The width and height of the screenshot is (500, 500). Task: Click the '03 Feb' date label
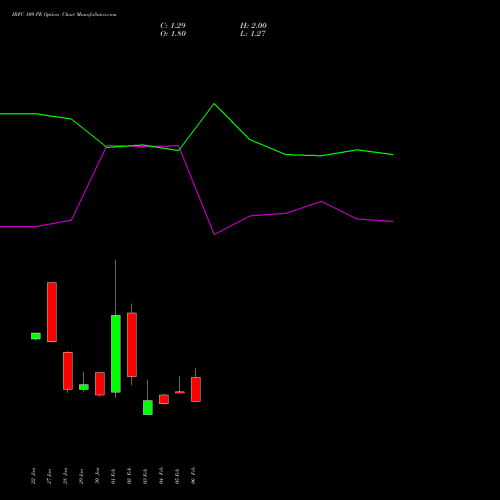(145, 476)
